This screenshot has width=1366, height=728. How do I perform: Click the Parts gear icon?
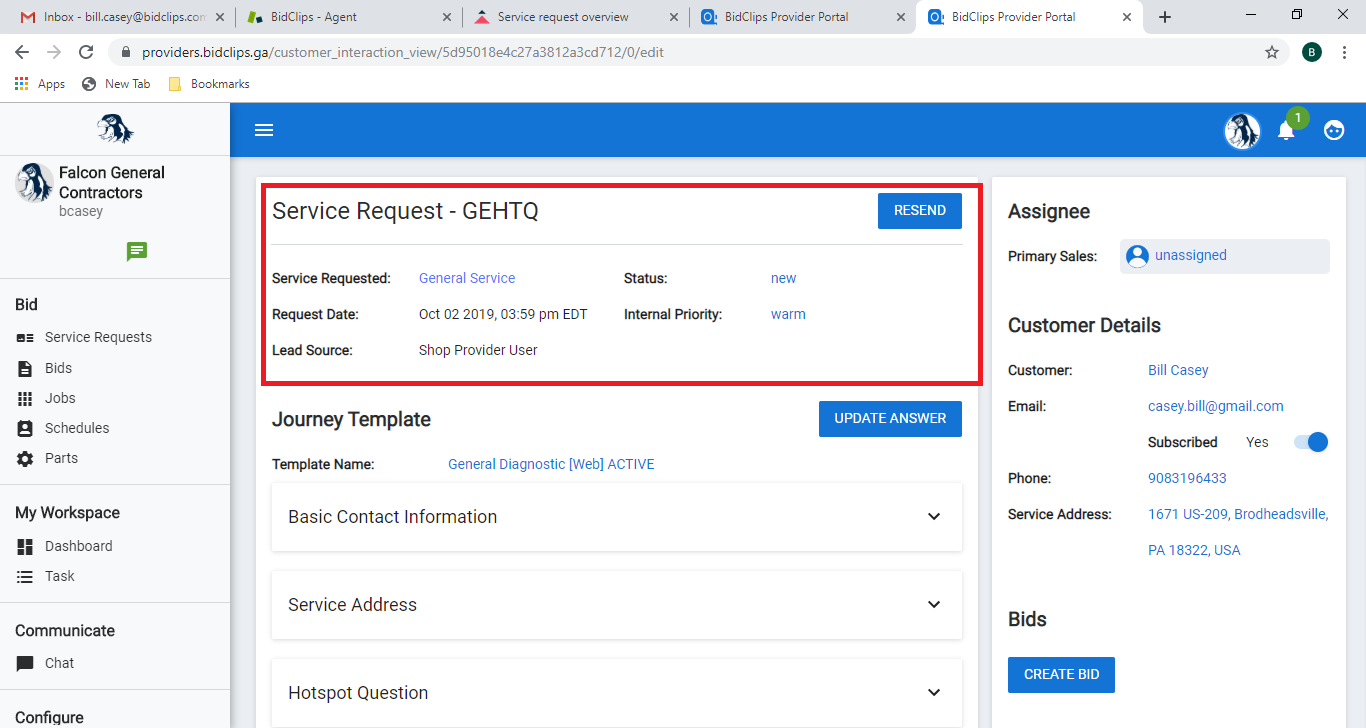click(x=25, y=459)
